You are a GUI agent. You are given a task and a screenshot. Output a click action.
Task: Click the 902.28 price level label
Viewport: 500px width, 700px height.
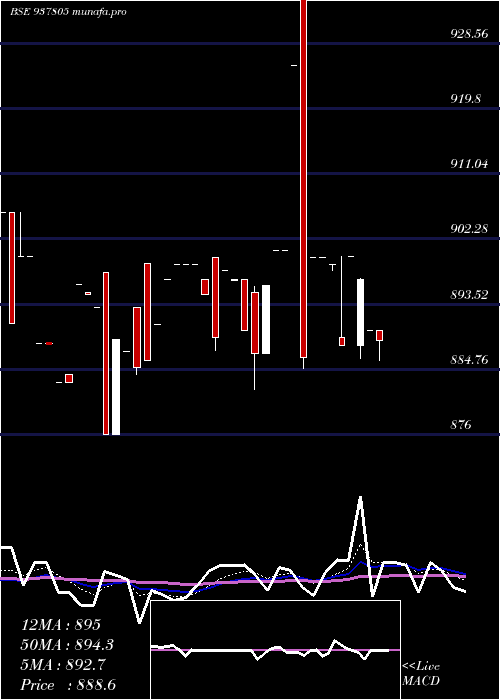pyautogui.click(x=469, y=229)
